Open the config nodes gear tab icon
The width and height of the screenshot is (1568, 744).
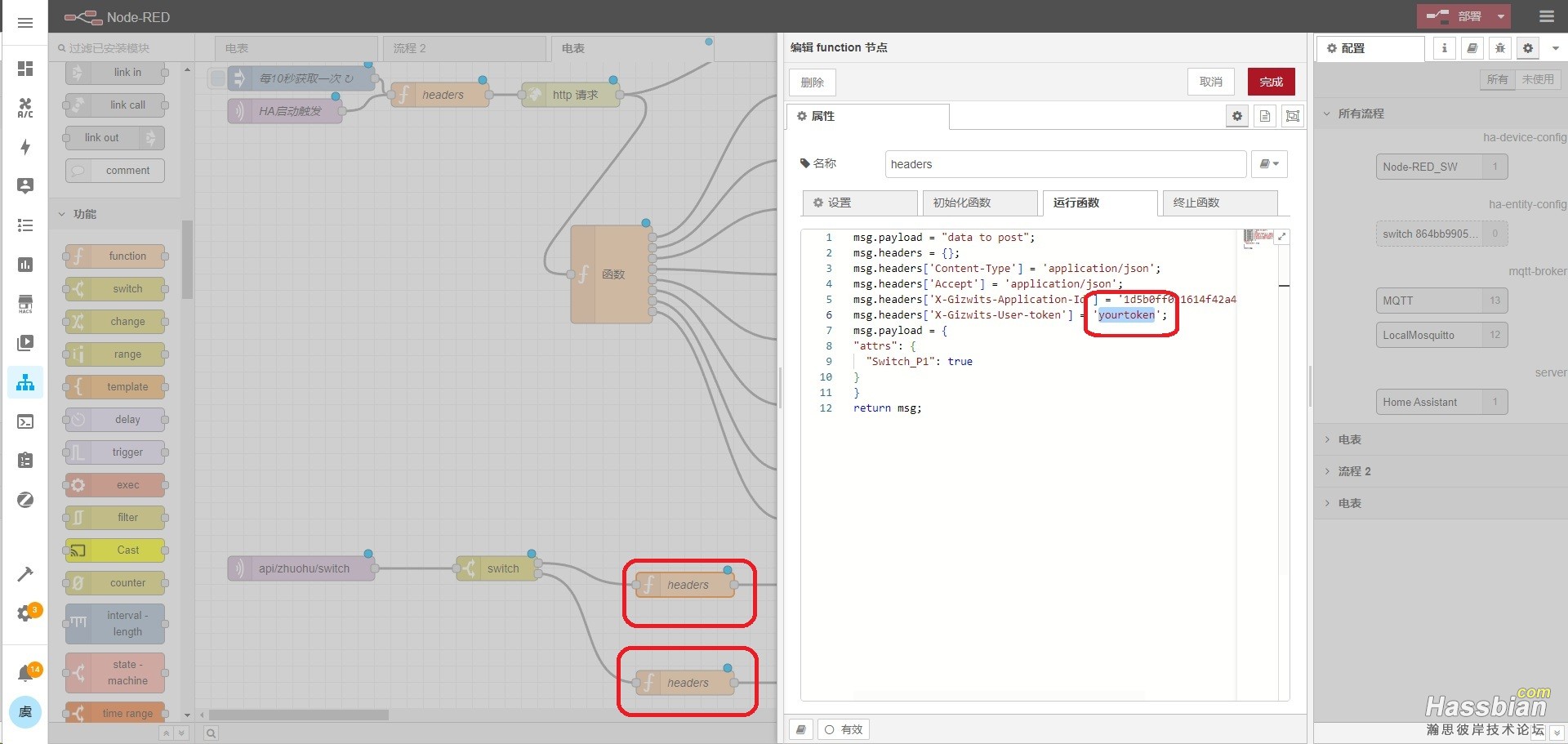click(x=1528, y=48)
